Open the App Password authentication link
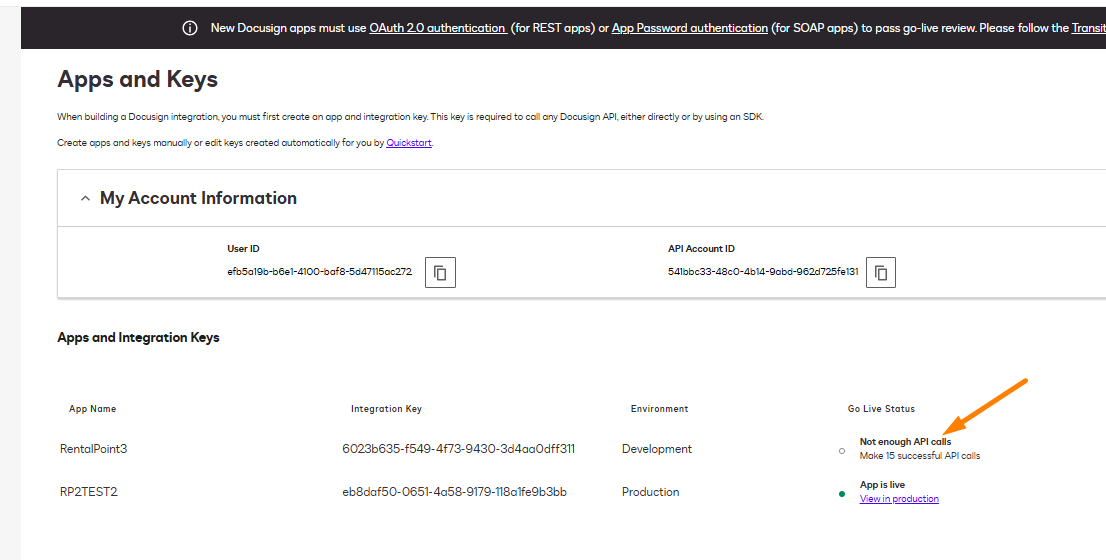This screenshot has height=560, width=1106. tap(689, 28)
